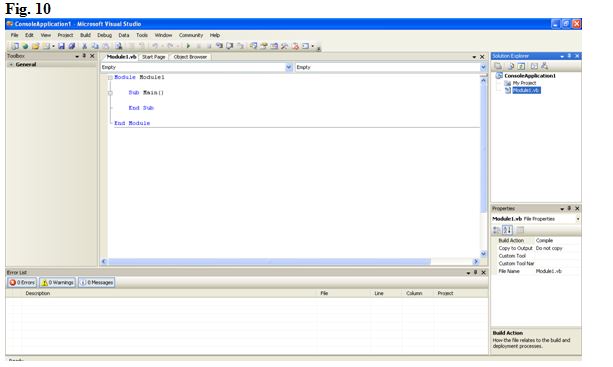Click the editor horizontal scrollbar thumb
Viewport: 613px width, 367px height.
pyautogui.click(x=269, y=261)
